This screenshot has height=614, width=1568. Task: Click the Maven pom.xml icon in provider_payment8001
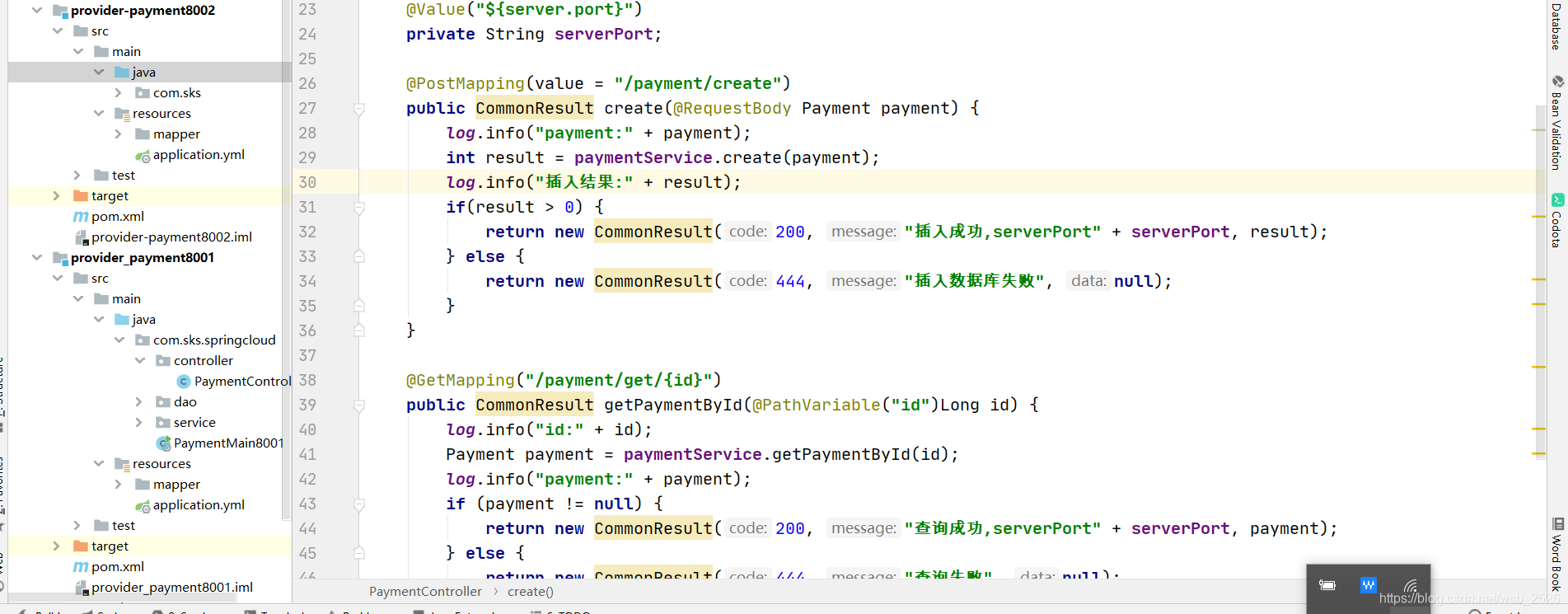click(x=81, y=567)
